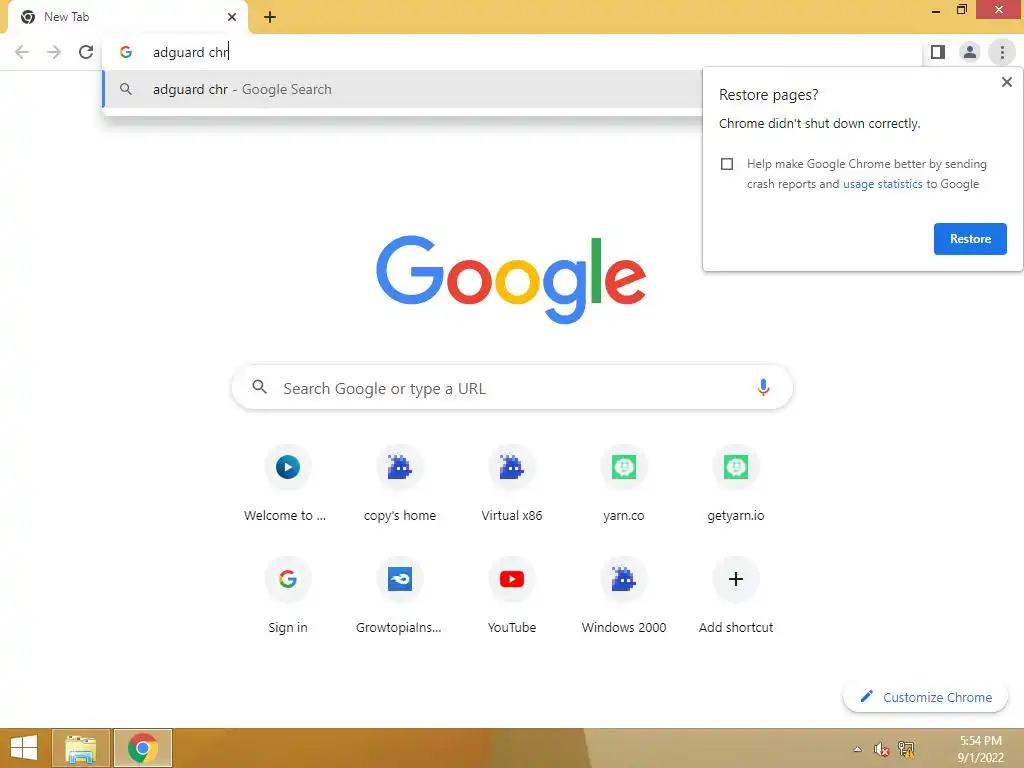Image resolution: width=1024 pixels, height=768 pixels.
Task: Click the search magnifier in Google box
Action: point(259,387)
